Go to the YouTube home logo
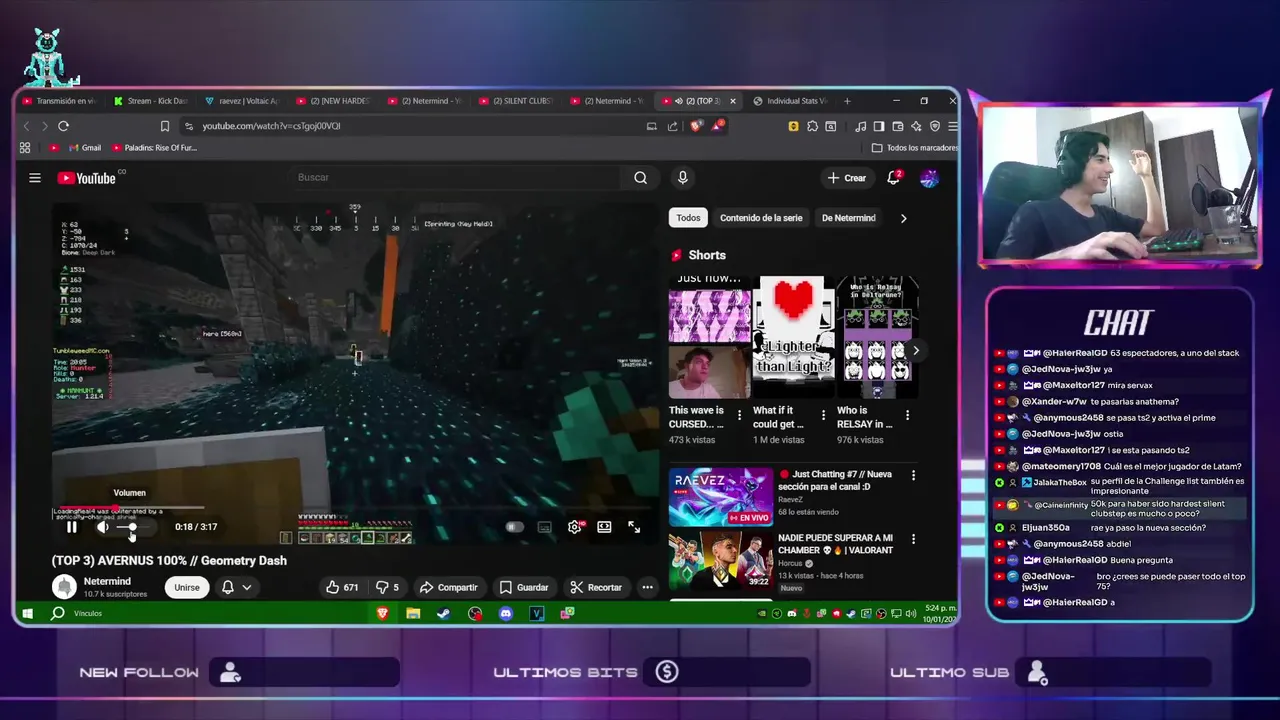The image size is (1280, 720). click(87, 178)
